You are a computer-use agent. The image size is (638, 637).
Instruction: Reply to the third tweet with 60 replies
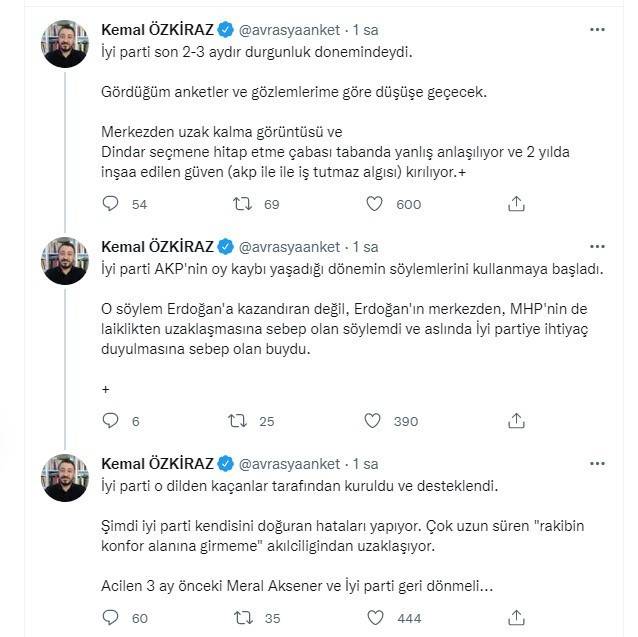point(111,618)
